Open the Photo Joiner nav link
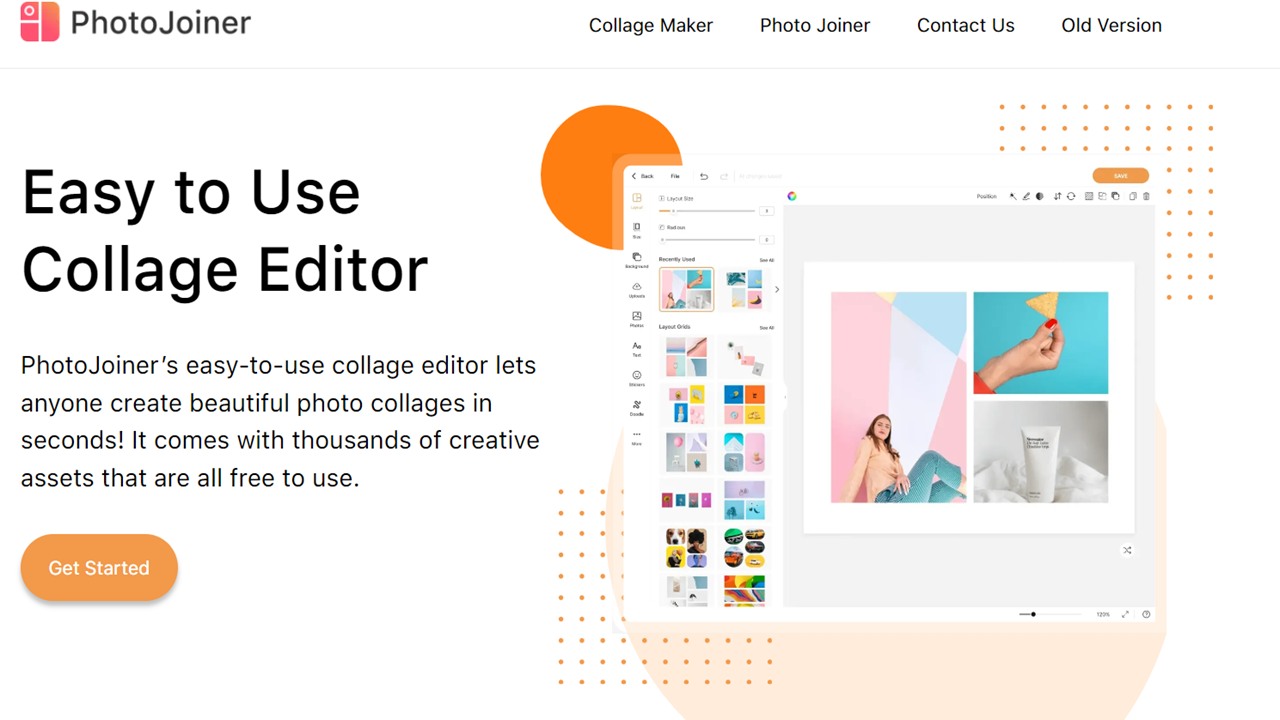The width and height of the screenshot is (1280, 720). (x=815, y=26)
